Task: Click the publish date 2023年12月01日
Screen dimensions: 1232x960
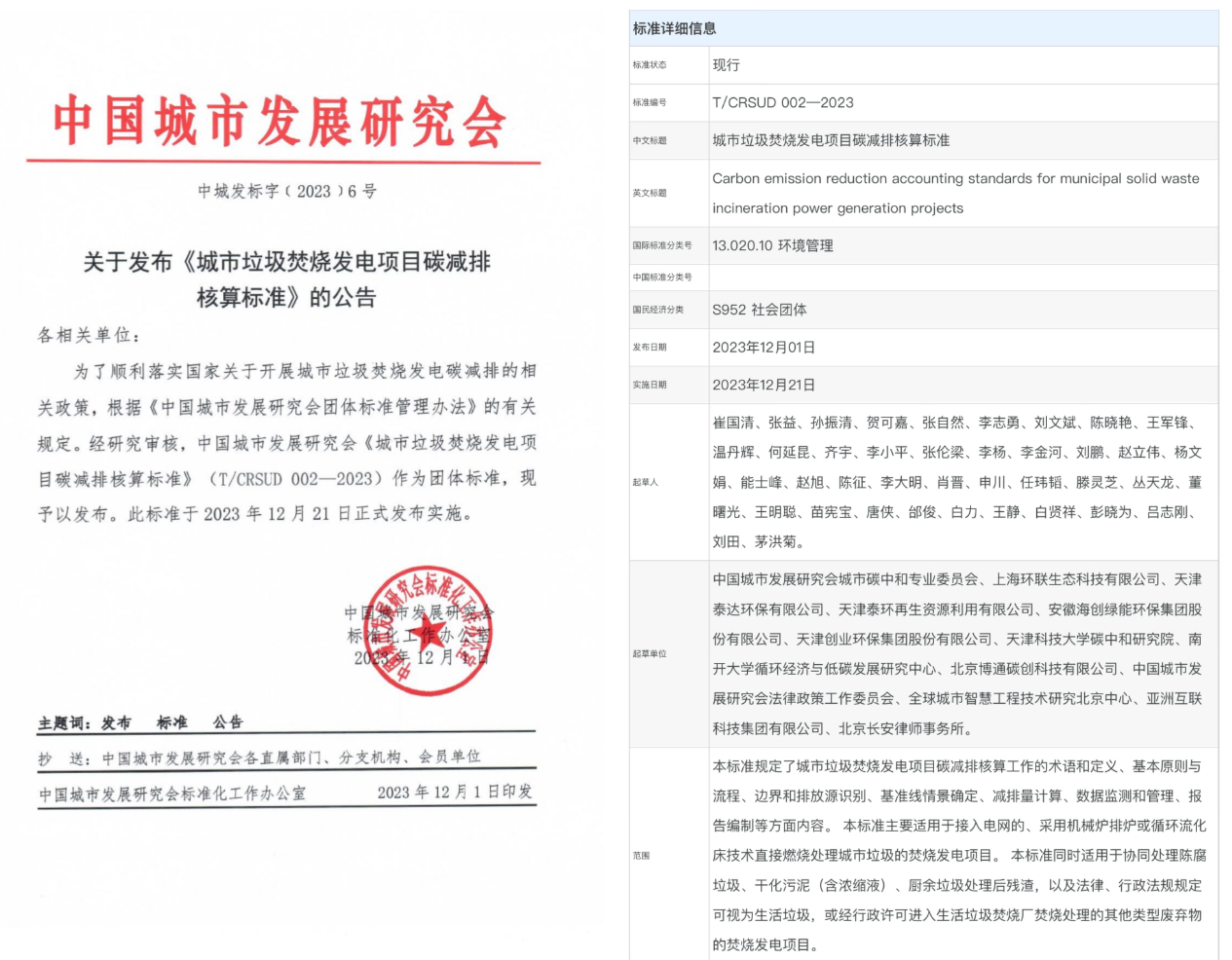Action: coord(764,348)
